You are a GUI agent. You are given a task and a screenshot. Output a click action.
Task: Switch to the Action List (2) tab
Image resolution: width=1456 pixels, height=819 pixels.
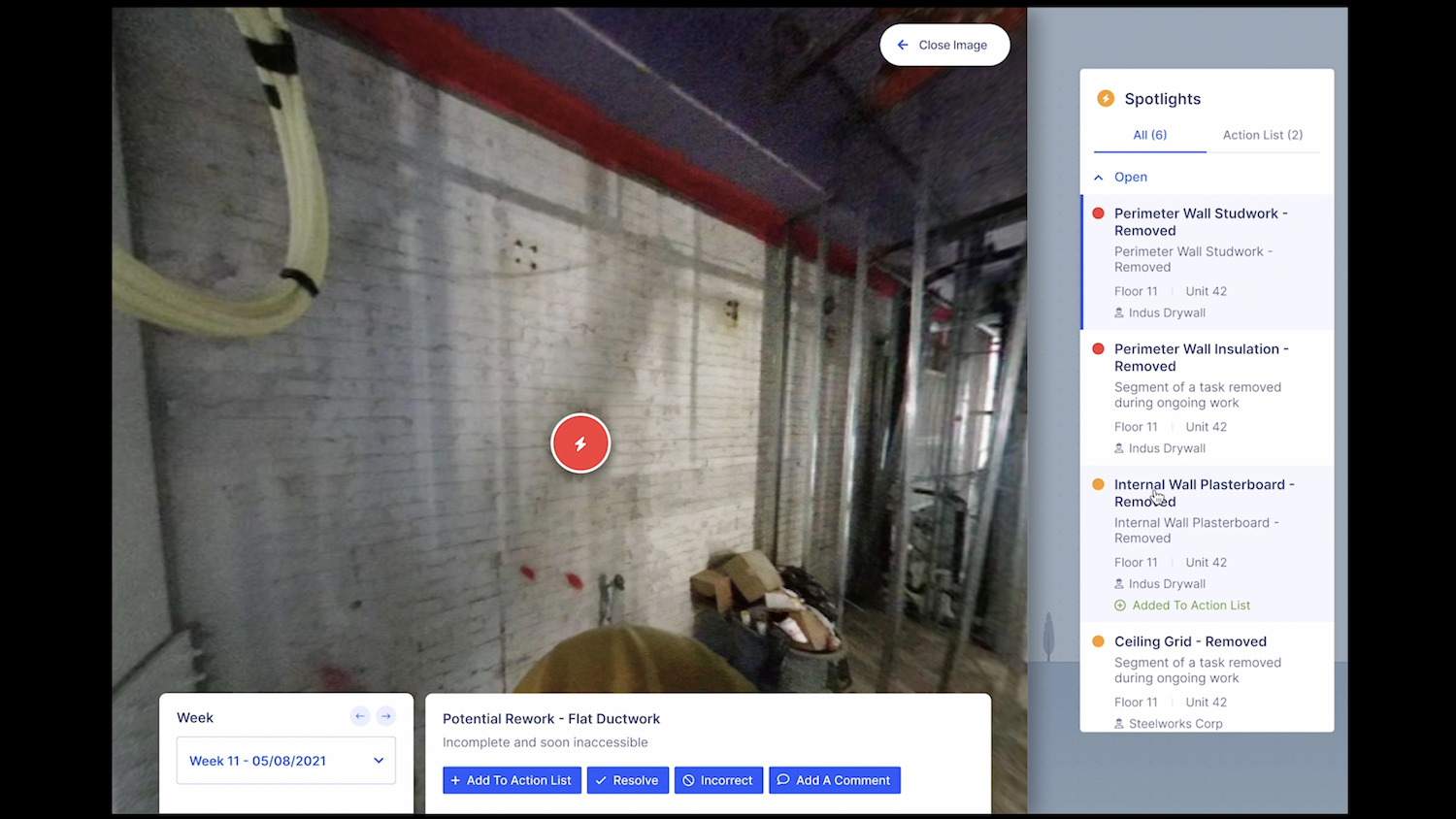tap(1262, 135)
